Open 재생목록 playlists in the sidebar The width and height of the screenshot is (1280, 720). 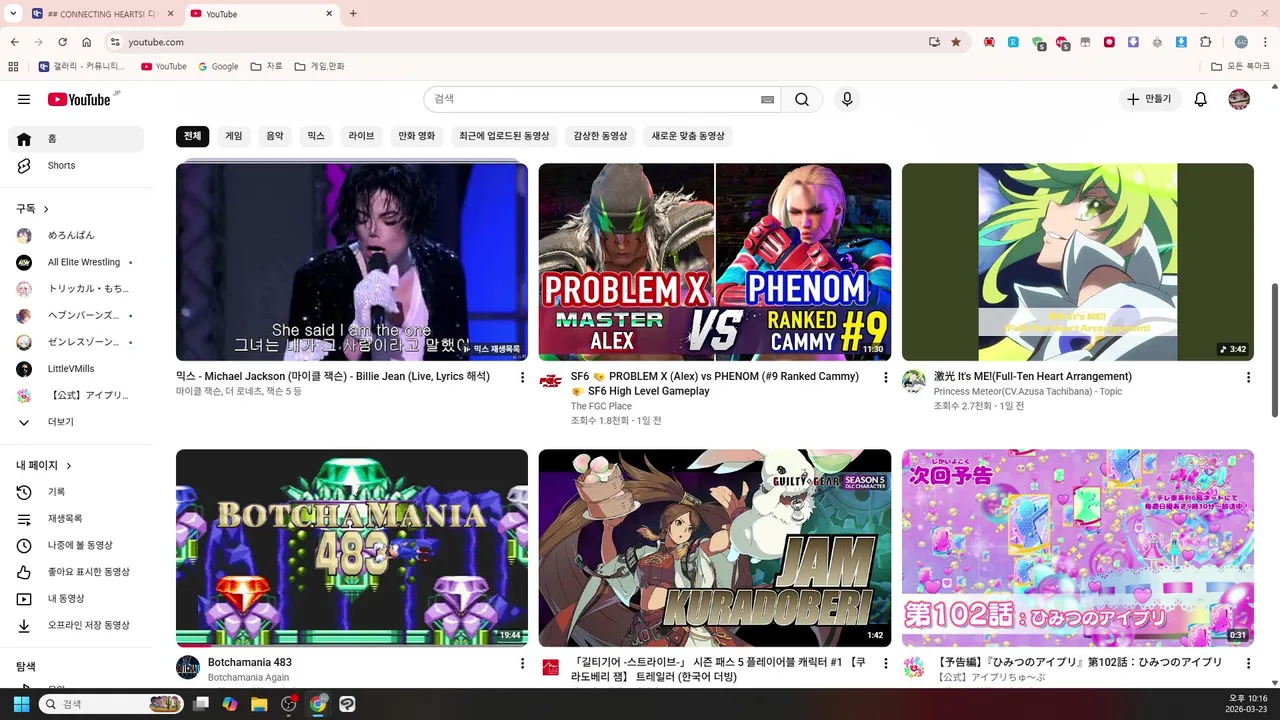click(x=76, y=519)
